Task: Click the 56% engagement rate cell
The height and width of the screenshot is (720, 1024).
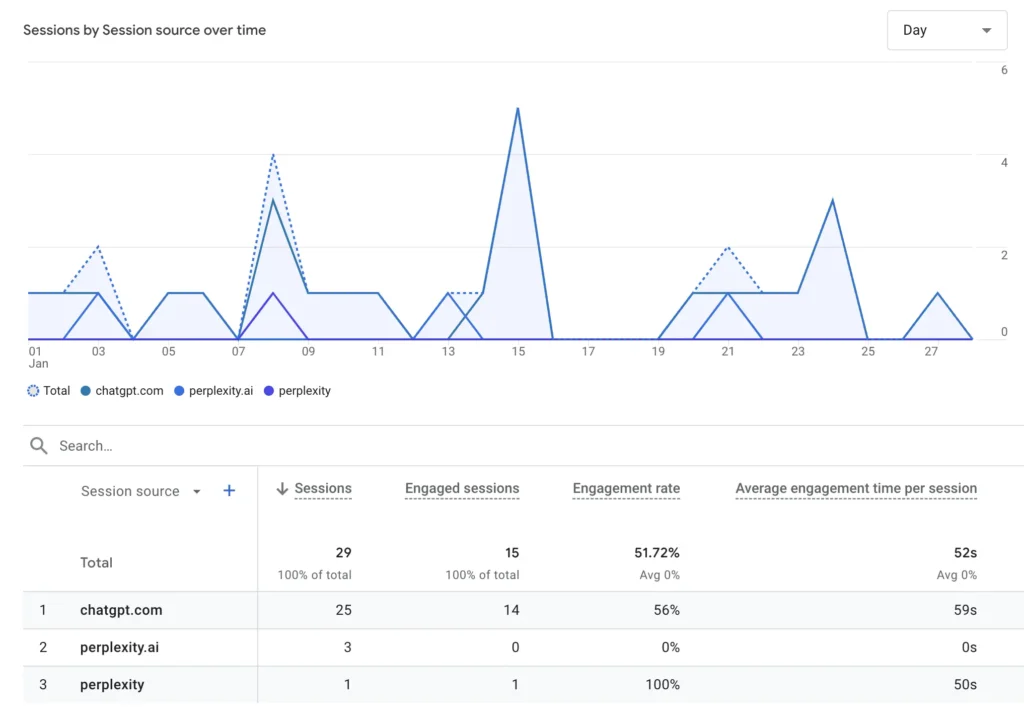Action: pyautogui.click(x=666, y=610)
